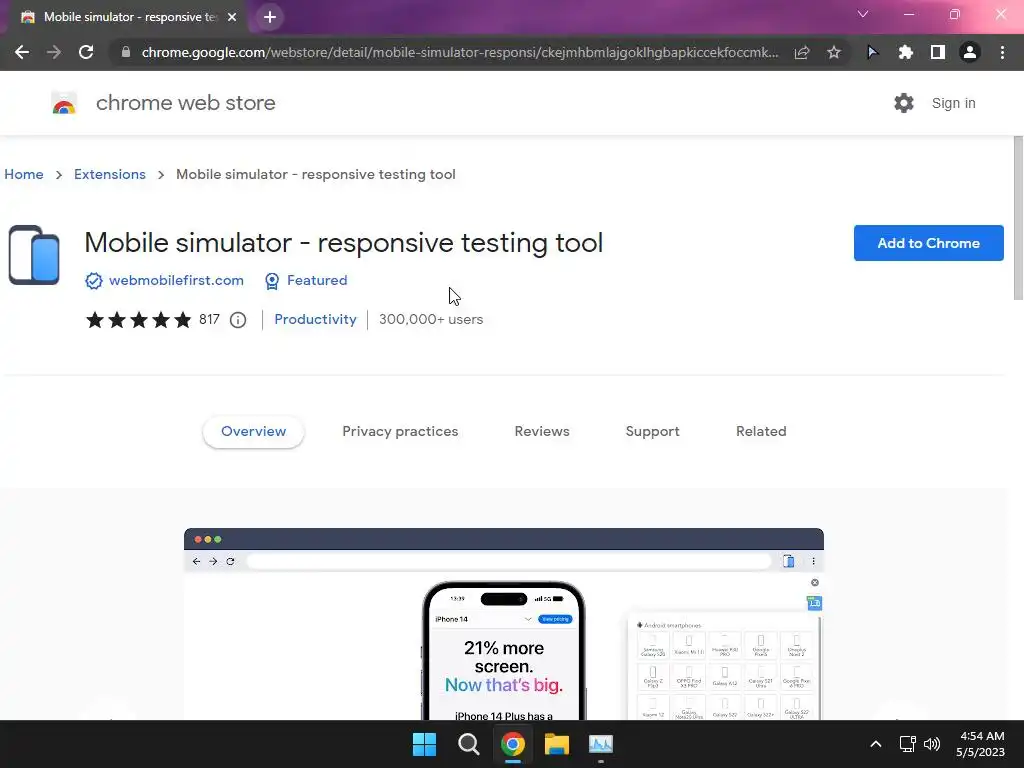Switch to the Reviews tab

tap(542, 432)
